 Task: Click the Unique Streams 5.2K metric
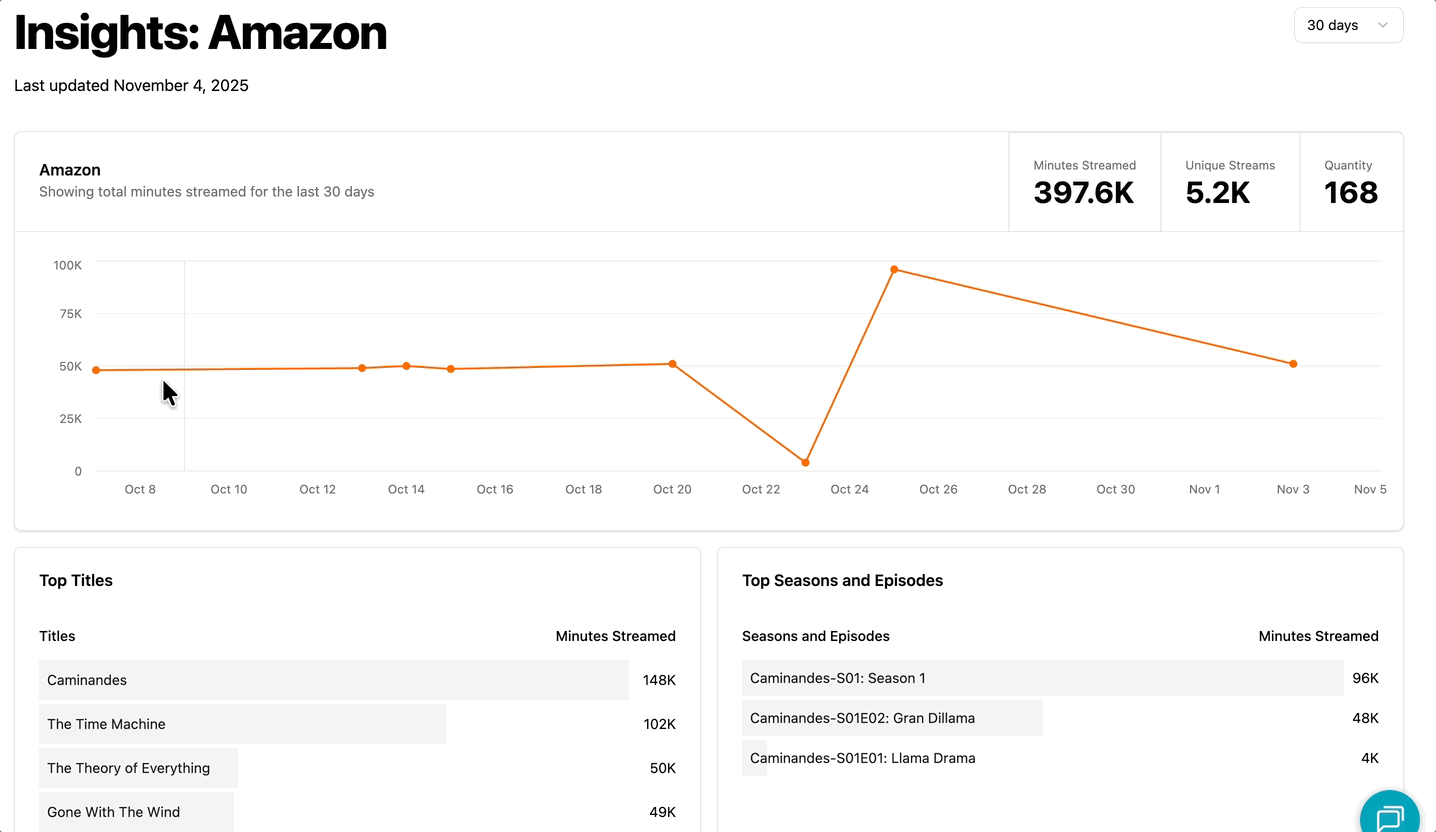pyautogui.click(x=1229, y=181)
